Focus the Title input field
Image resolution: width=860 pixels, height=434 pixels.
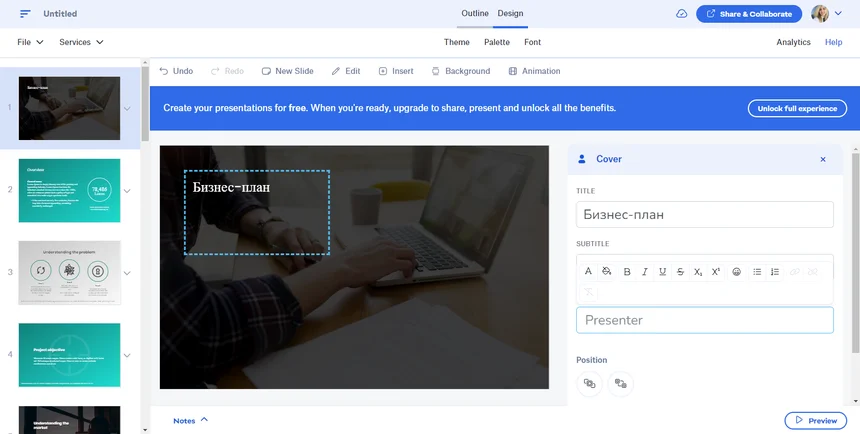coord(704,215)
